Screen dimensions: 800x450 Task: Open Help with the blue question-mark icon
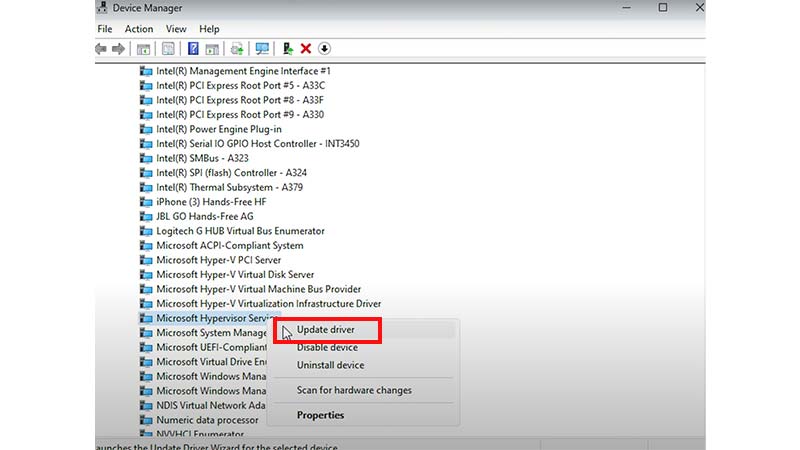(x=193, y=48)
